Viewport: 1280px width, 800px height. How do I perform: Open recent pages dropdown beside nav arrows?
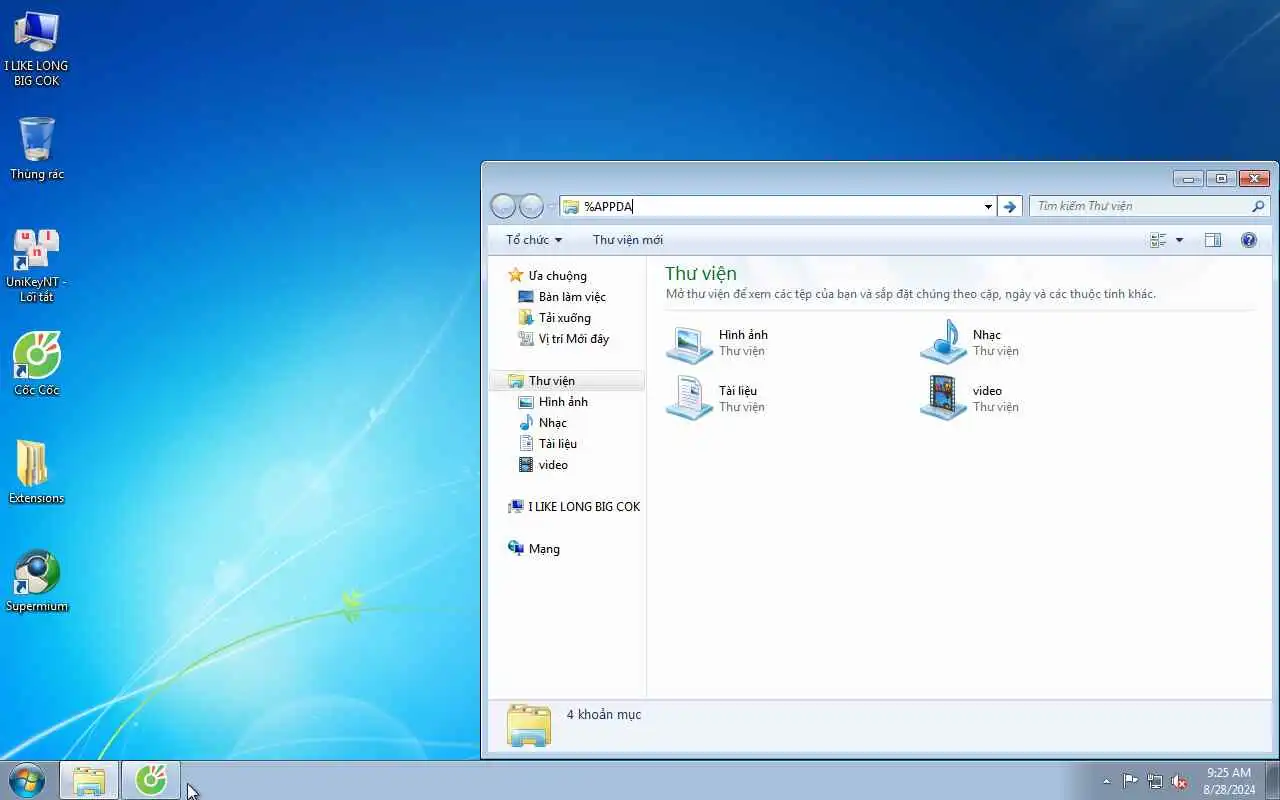coord(551,207)
